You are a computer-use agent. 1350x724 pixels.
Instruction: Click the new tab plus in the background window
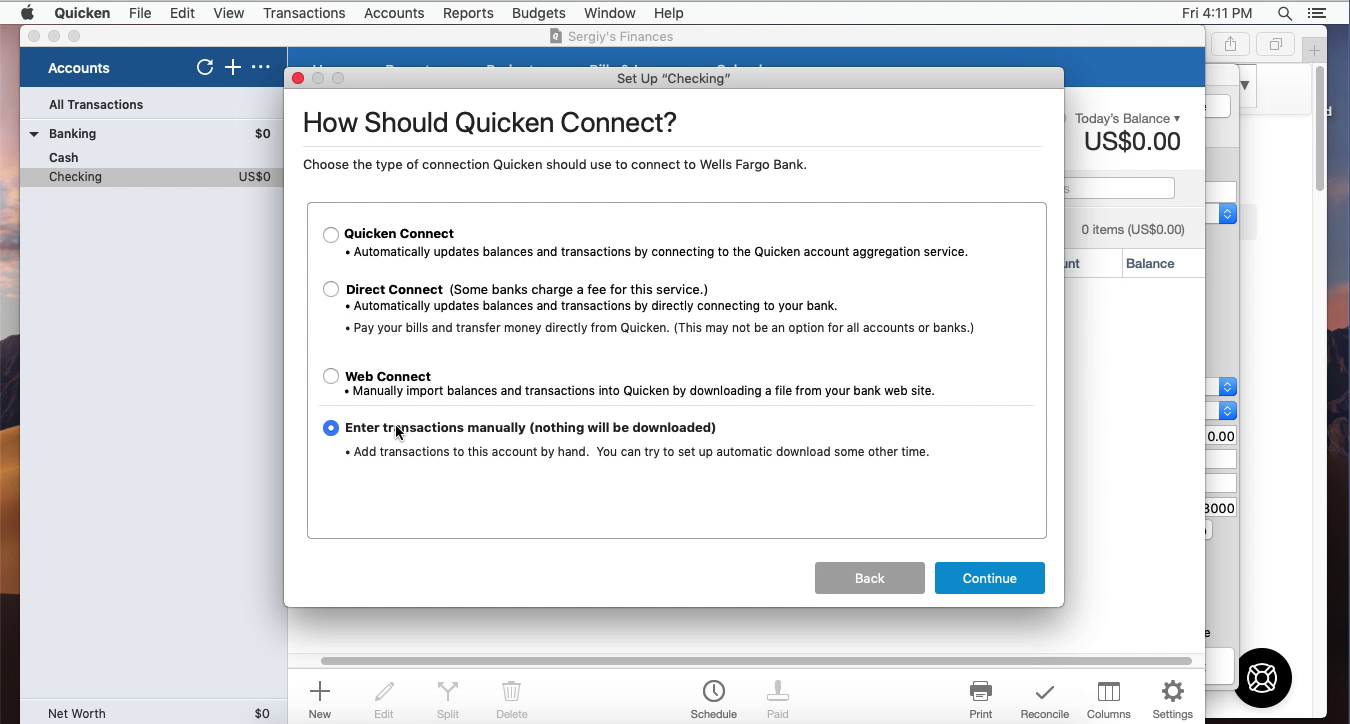[1314, 50]
